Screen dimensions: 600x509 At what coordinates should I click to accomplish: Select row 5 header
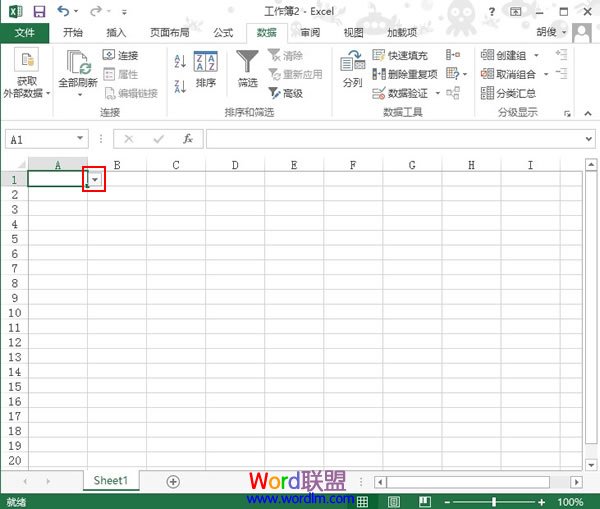15,239
